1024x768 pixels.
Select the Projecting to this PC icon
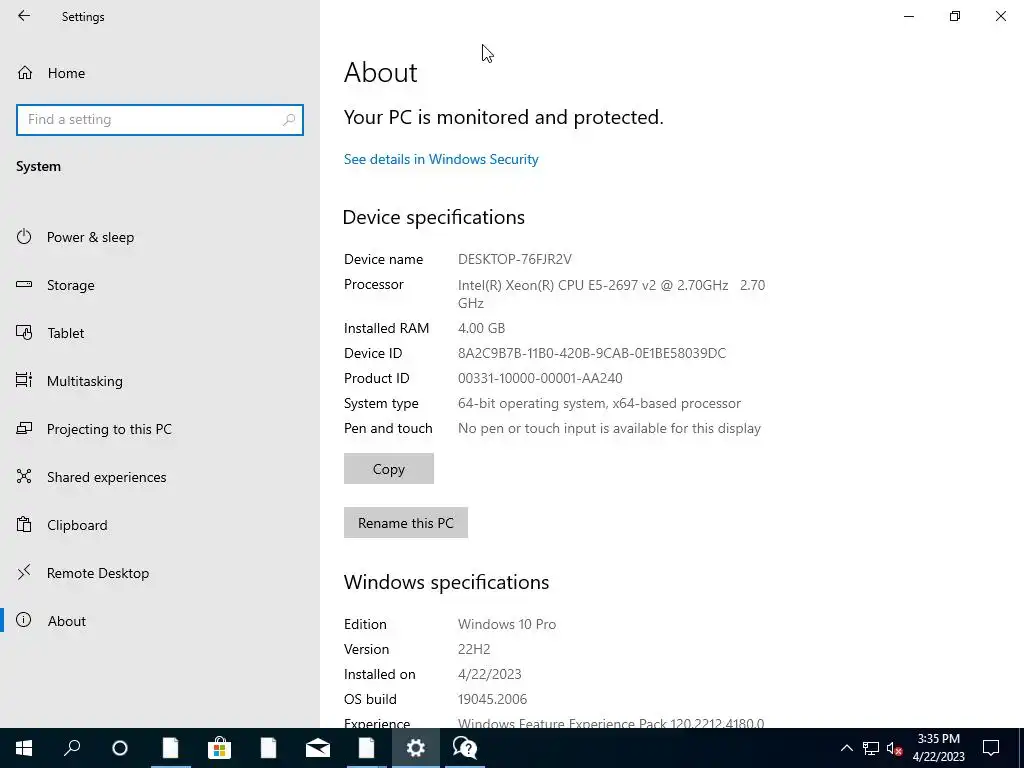24,428
